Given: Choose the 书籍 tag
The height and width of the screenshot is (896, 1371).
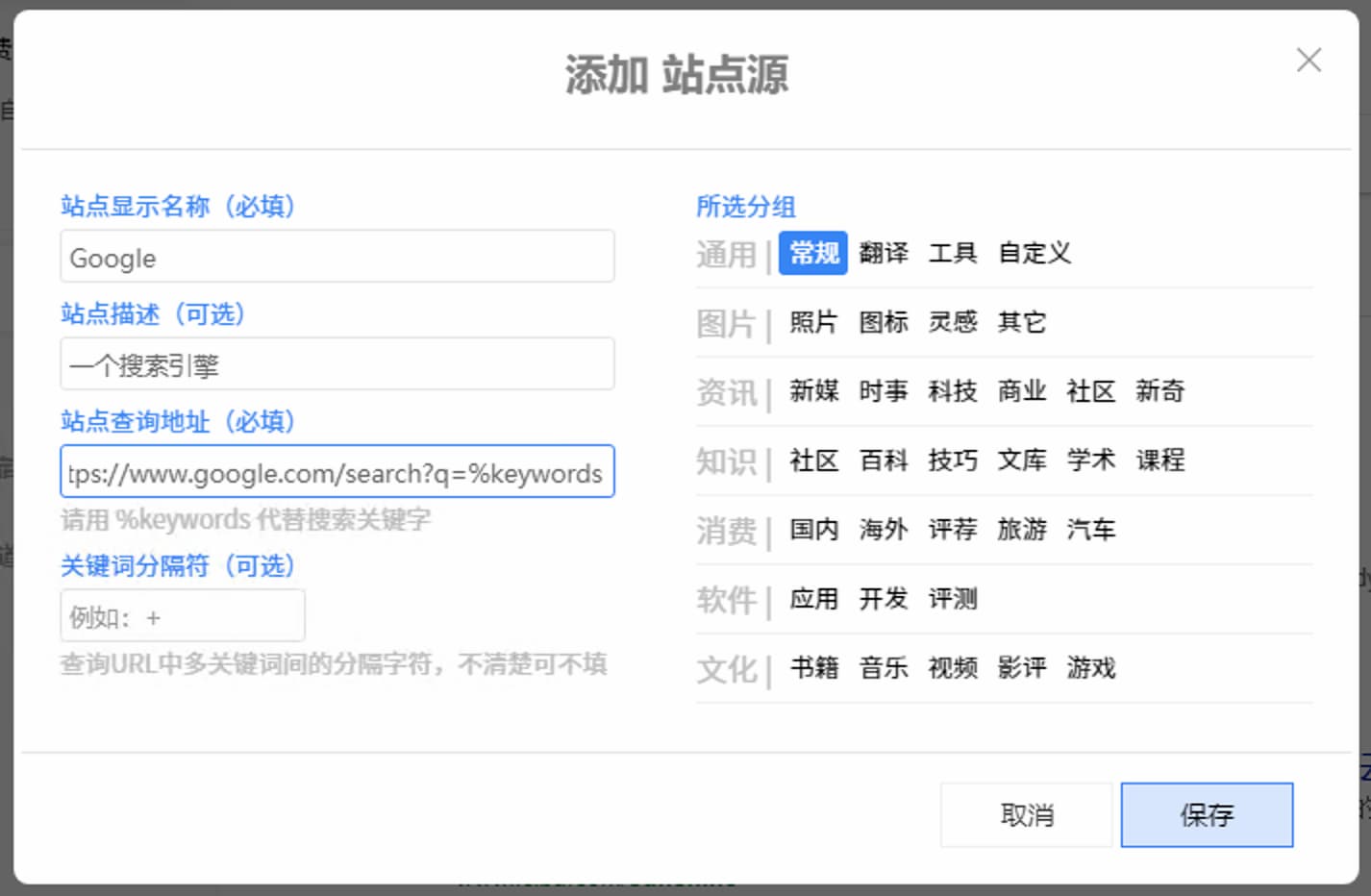Looking at the screenshot, I should click(x=813, y=668).
